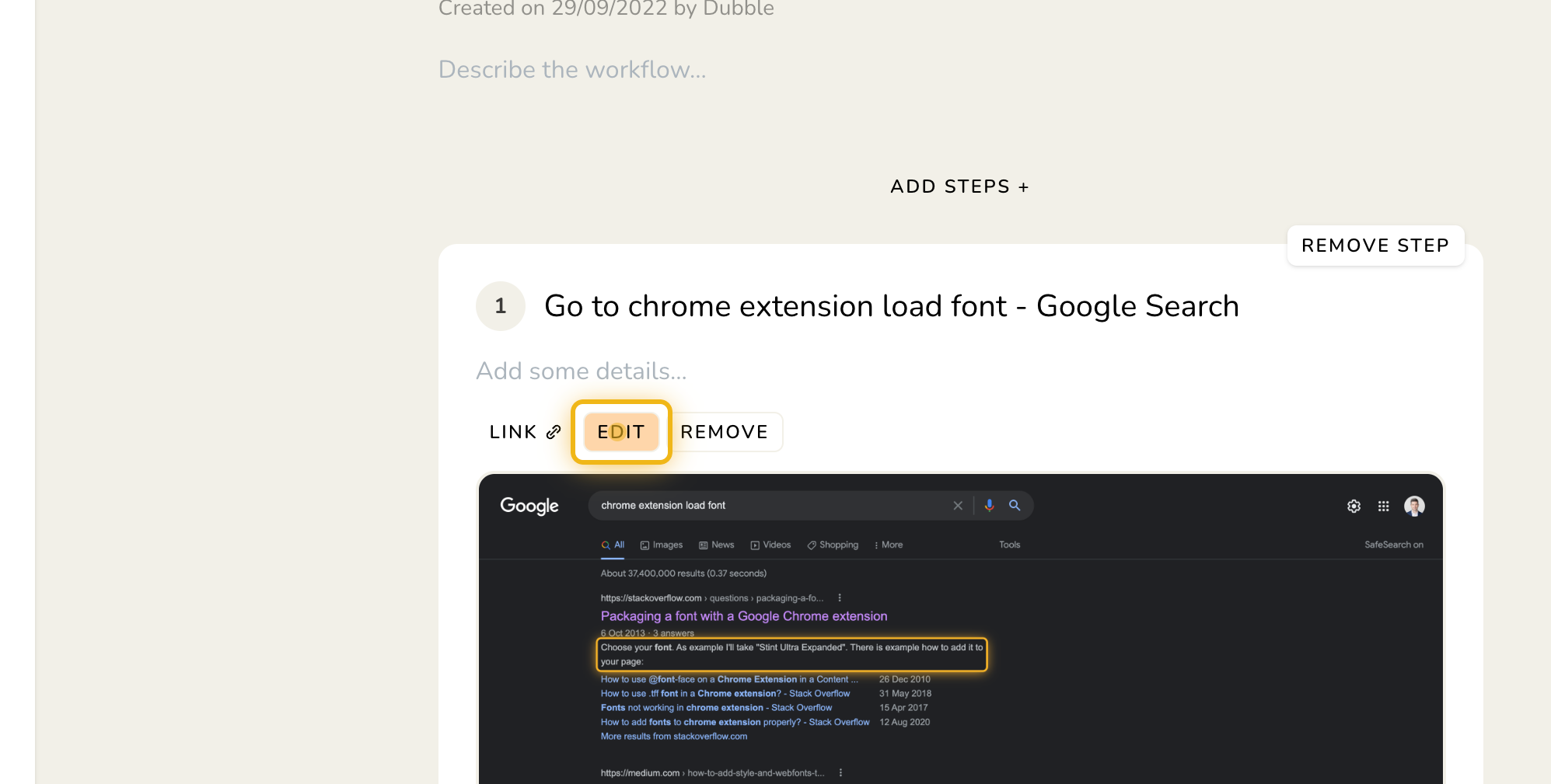Open the More search options dropdown
Screen dimensions: 1551x784
(x=889, y=545)
